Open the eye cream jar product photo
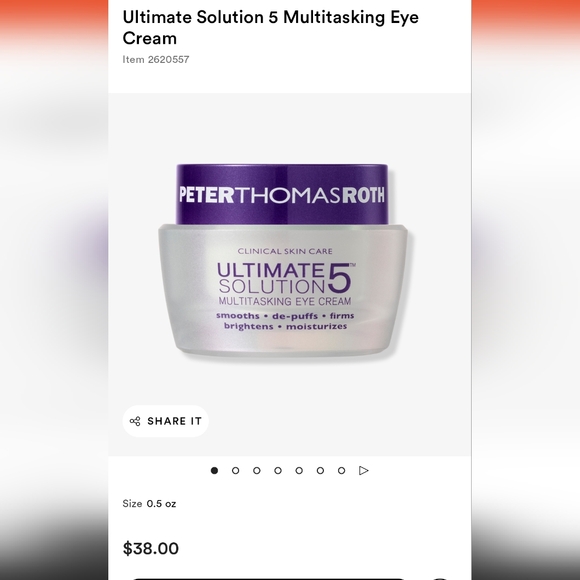The image size is (580, 580). coord(283,261)
